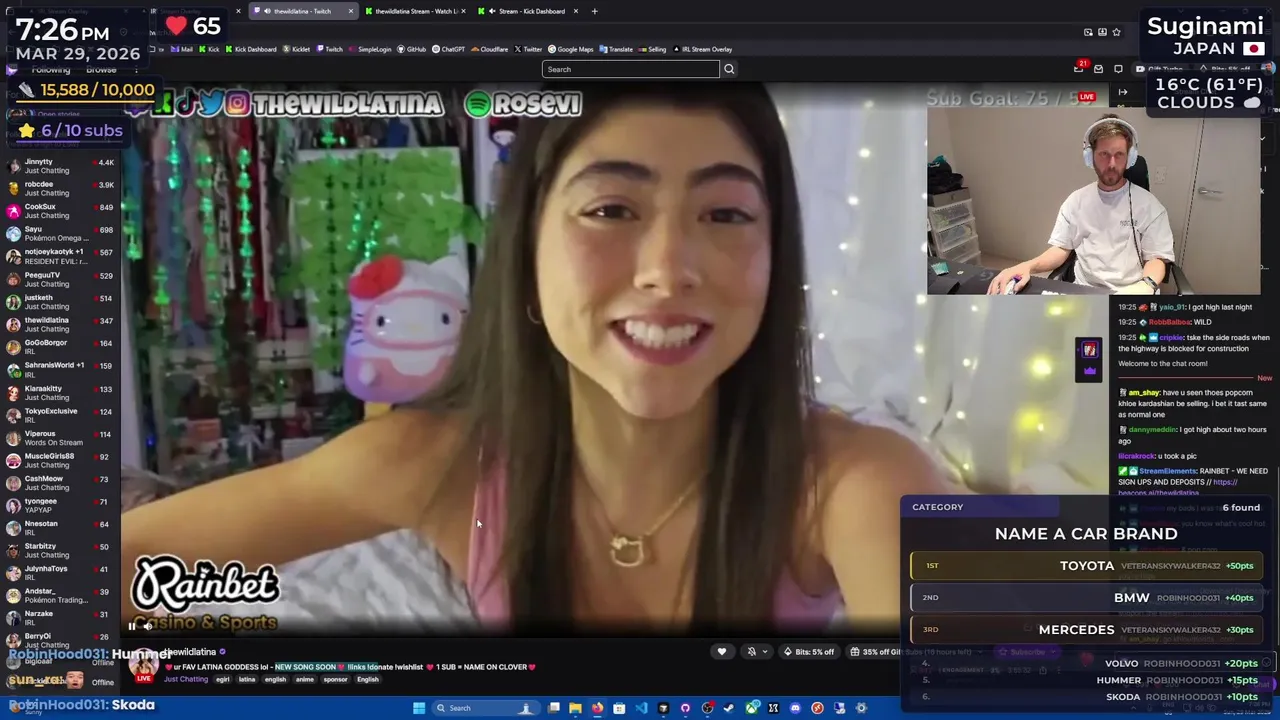This screenshot has width=1280, height=720.
Task: Open a new browser tab
Action: point(594,11)
